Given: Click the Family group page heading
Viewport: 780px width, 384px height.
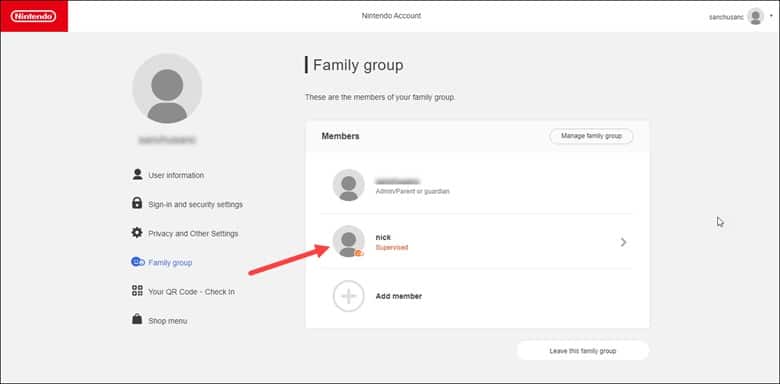Looking at the screenshot, I should [358, 65].
